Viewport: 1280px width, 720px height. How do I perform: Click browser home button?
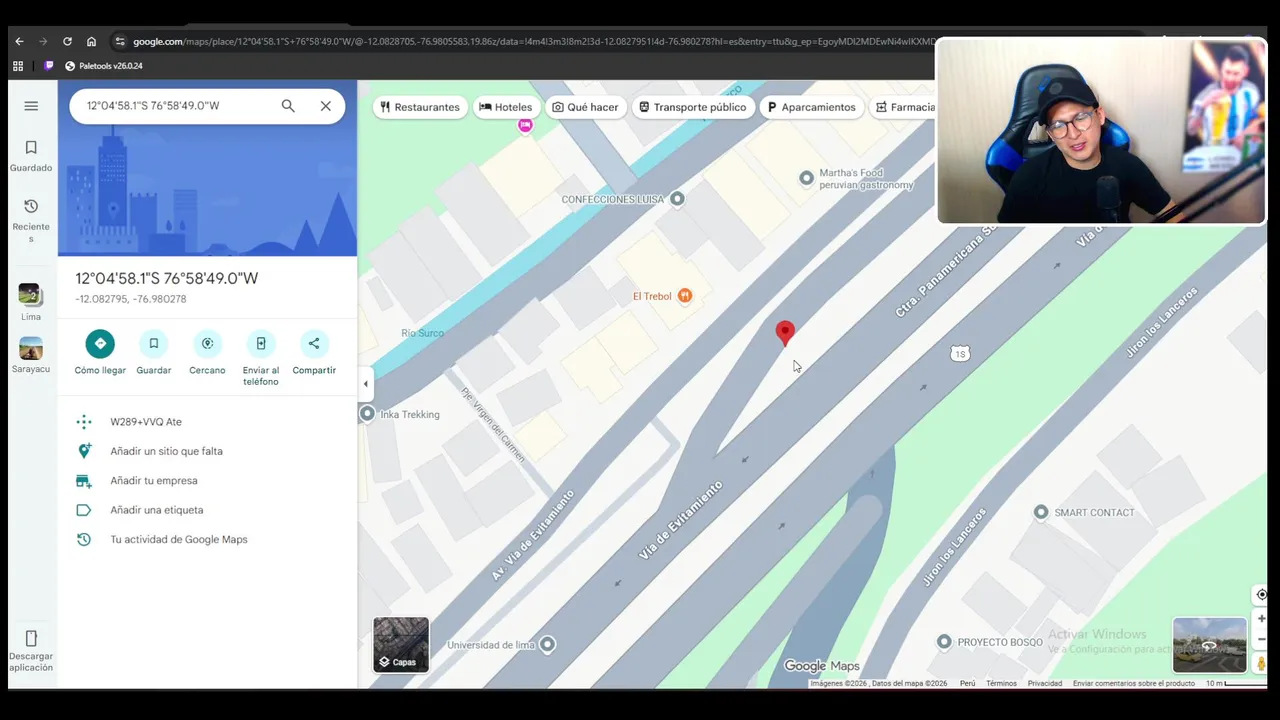[91, 41]
